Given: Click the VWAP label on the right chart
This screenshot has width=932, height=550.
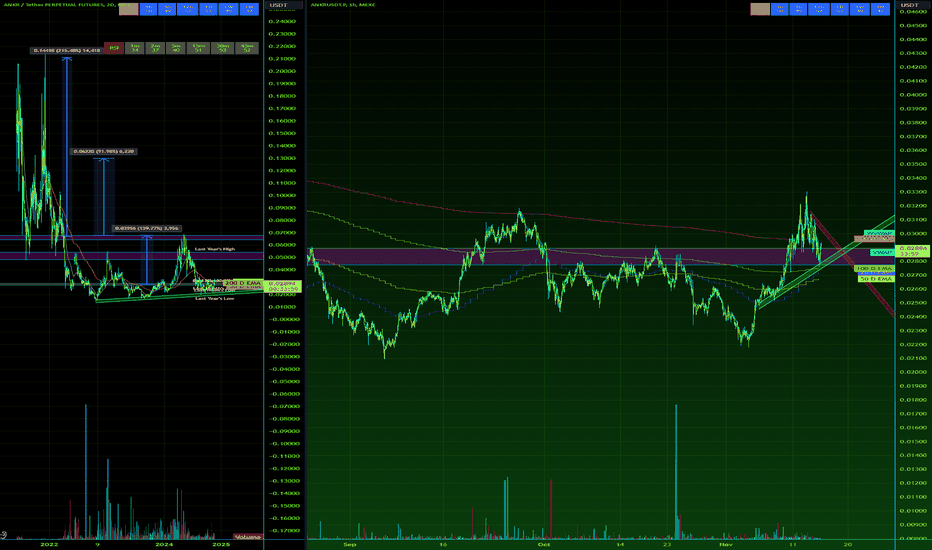Looking at the screenshot, I should tap(883, 253).
